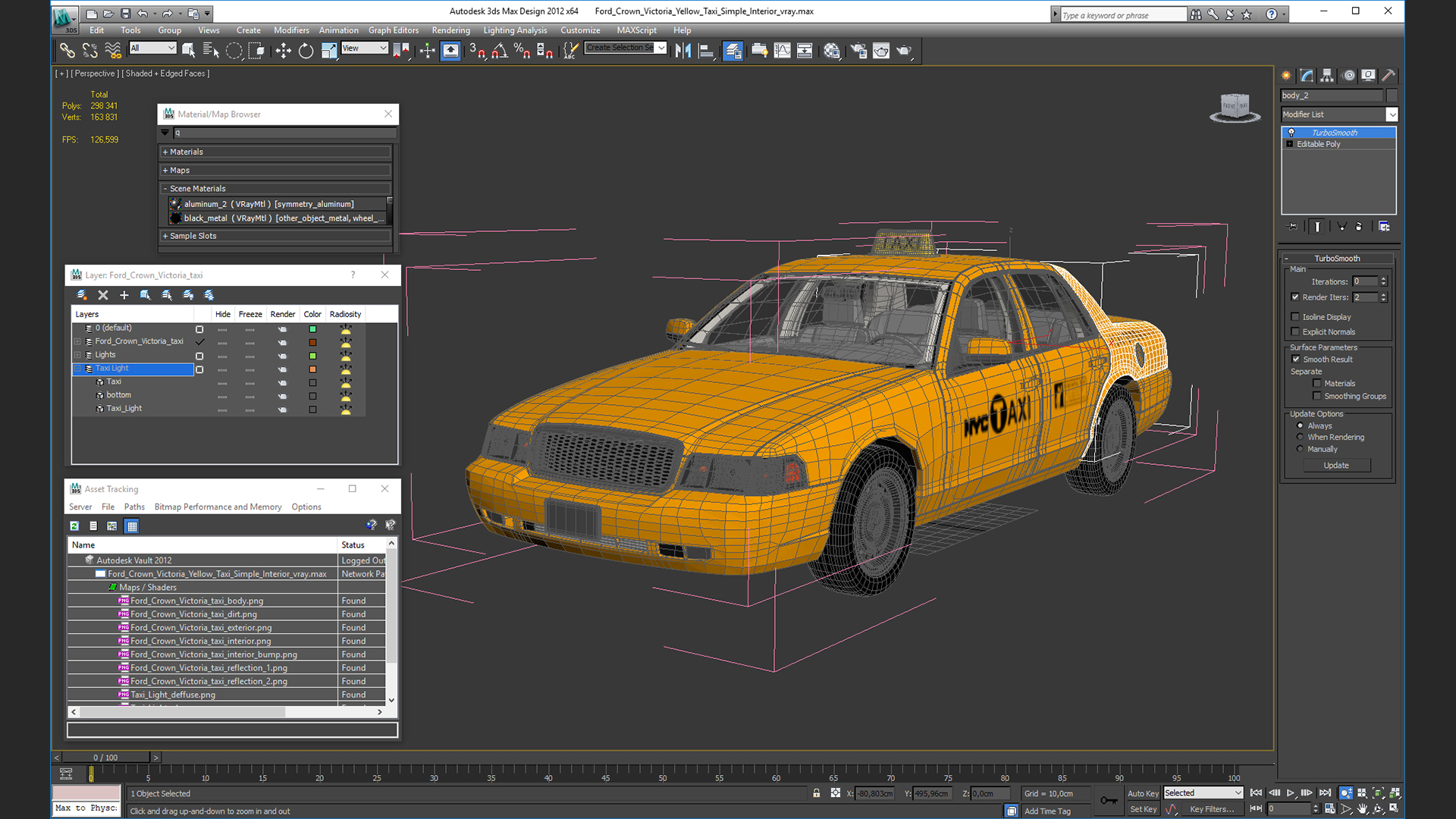Enable the Isoline Display checkbox

(1295, 317)
